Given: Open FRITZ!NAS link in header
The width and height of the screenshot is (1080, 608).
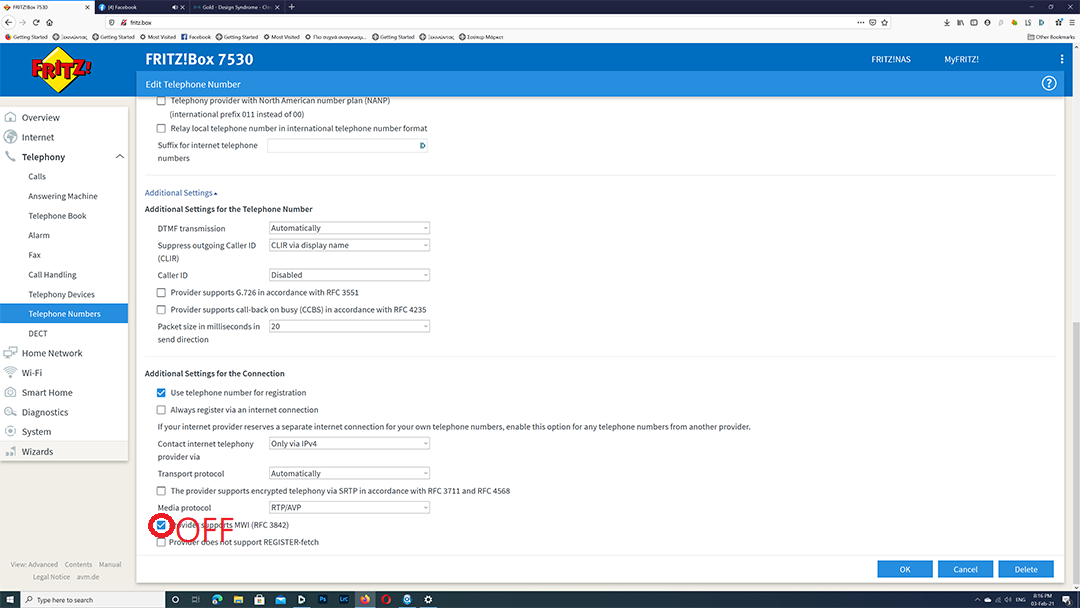Looking at the screenshot, I should pos(891,59).
